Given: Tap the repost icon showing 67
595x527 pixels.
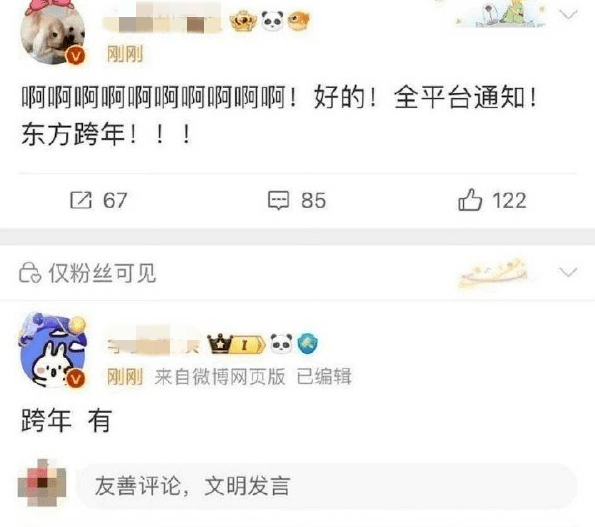Looking at the screenshot, I should tap(81, 200).
